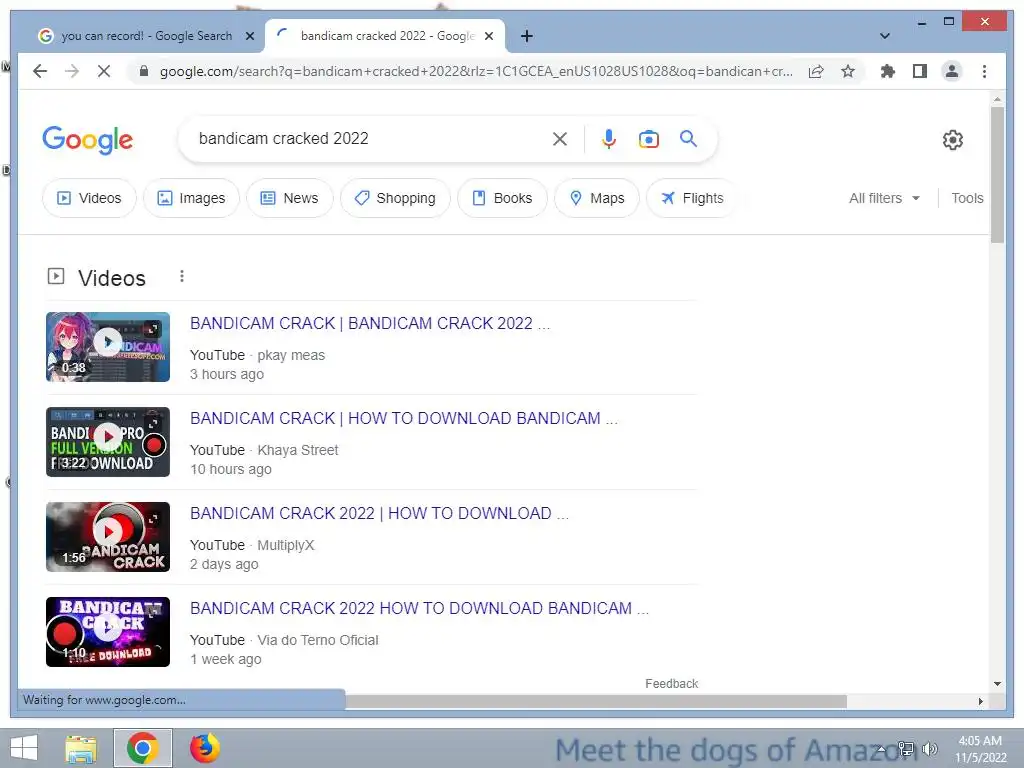
Task: Open Videos section three-dot options
Action: (182, 276)
